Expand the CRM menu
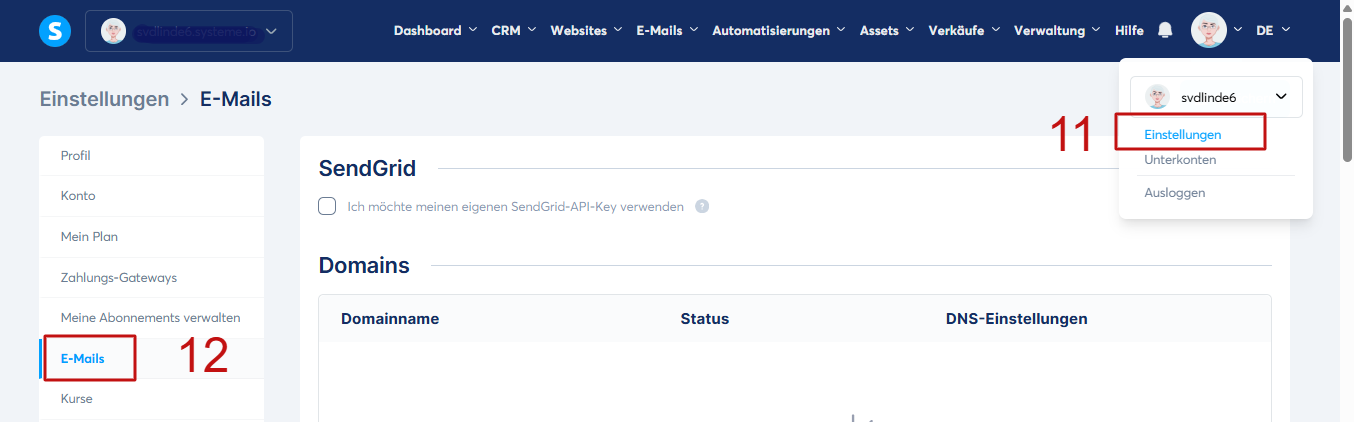Viewport: 1354px width, 422px height. [x=514, y=31]
